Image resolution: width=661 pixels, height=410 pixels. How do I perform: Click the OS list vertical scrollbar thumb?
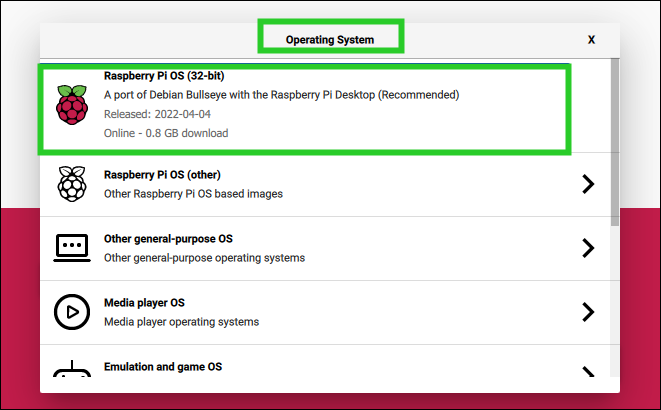click(615, 142)
